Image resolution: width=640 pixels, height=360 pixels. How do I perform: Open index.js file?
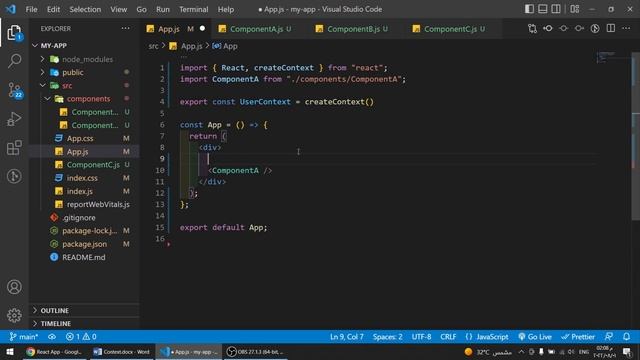pos(84,191)
